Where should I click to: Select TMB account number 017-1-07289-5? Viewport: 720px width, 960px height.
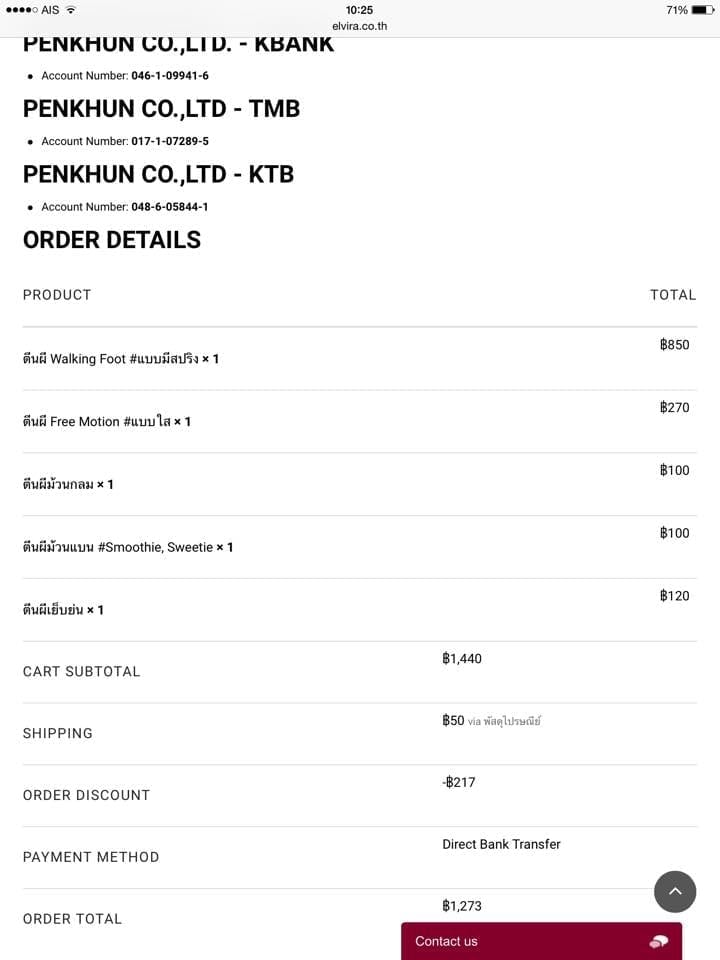click(170, 142)
